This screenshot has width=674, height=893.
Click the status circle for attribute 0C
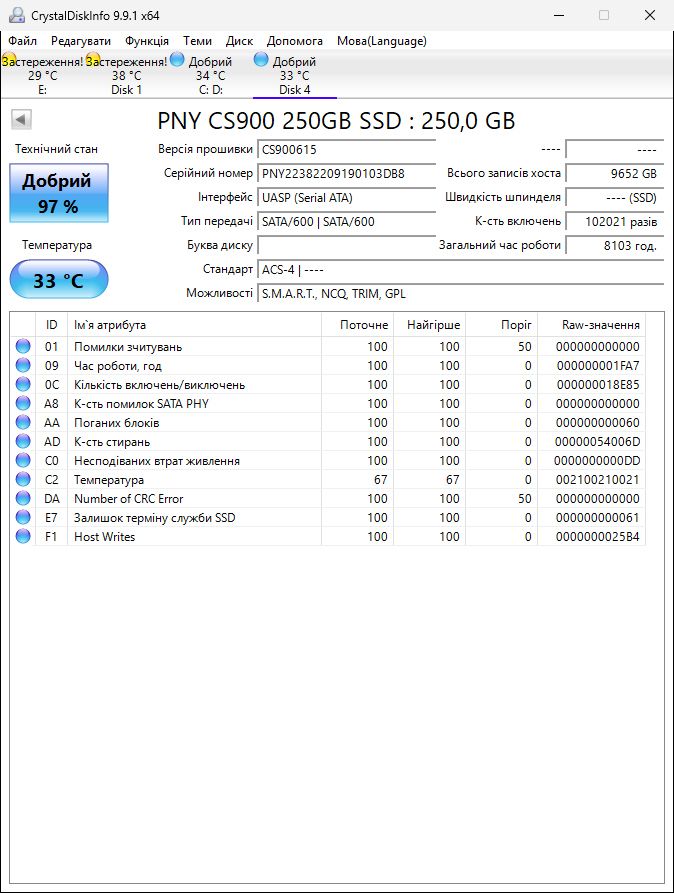pos(23,384)
